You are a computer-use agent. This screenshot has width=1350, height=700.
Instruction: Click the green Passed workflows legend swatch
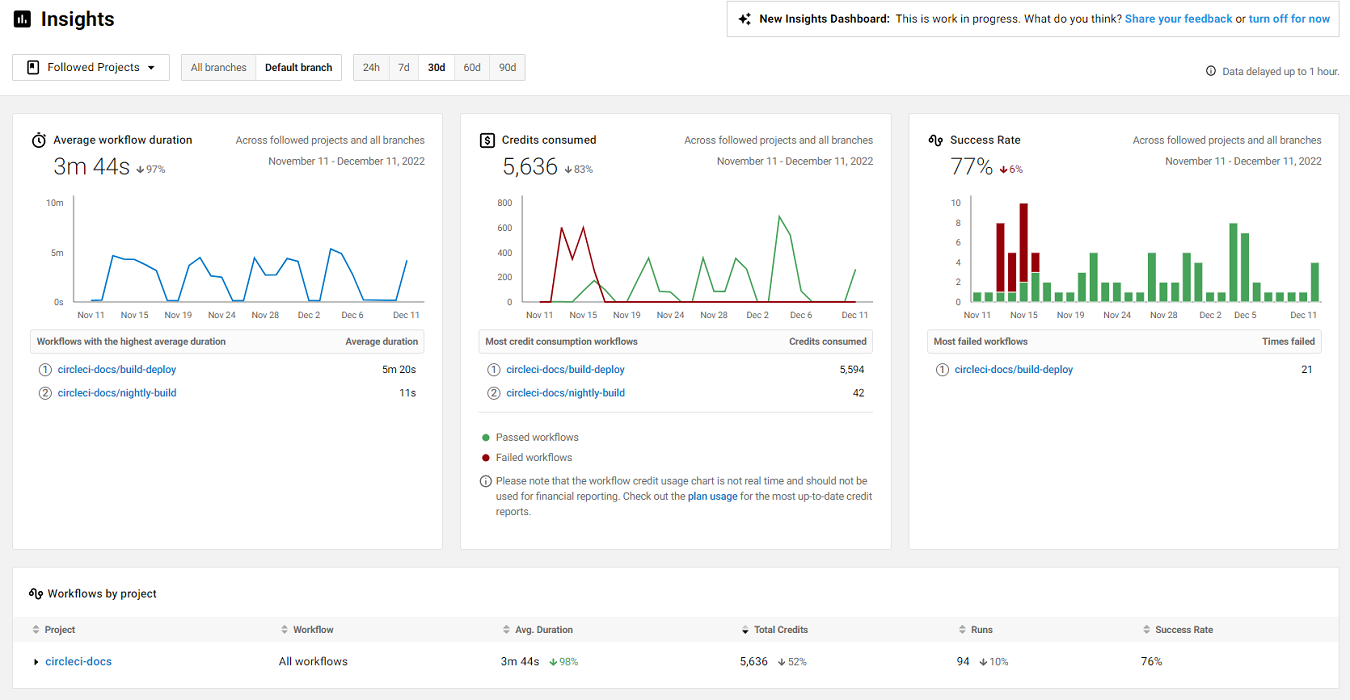click(x=486, y=436)
